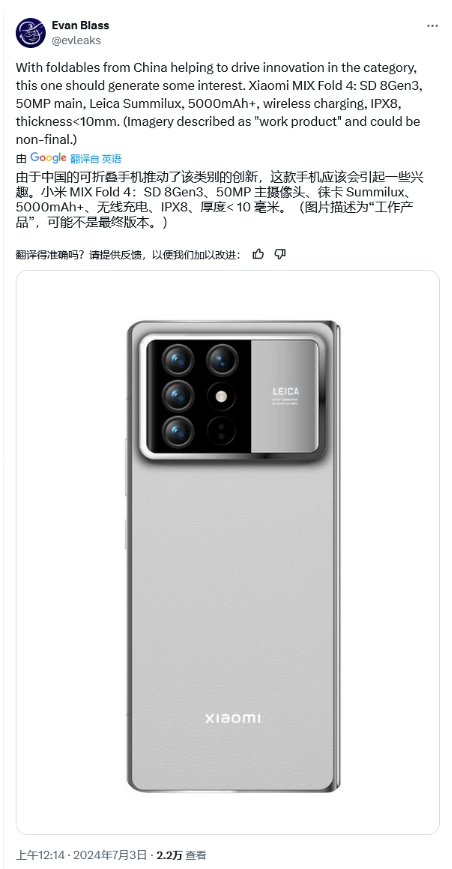This screenshot has width=452, height=869.
Task: Open the Xiaomi MIX Fold 4 image
Action: click(x=228, y=553)
